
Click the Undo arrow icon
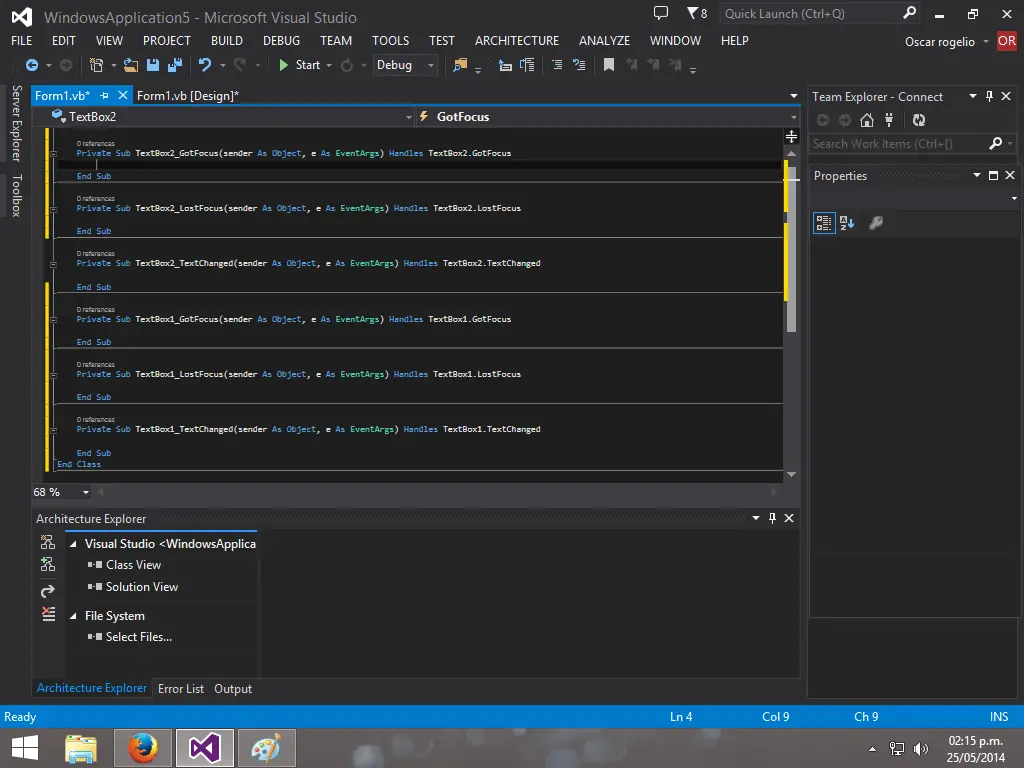[204, 65]
